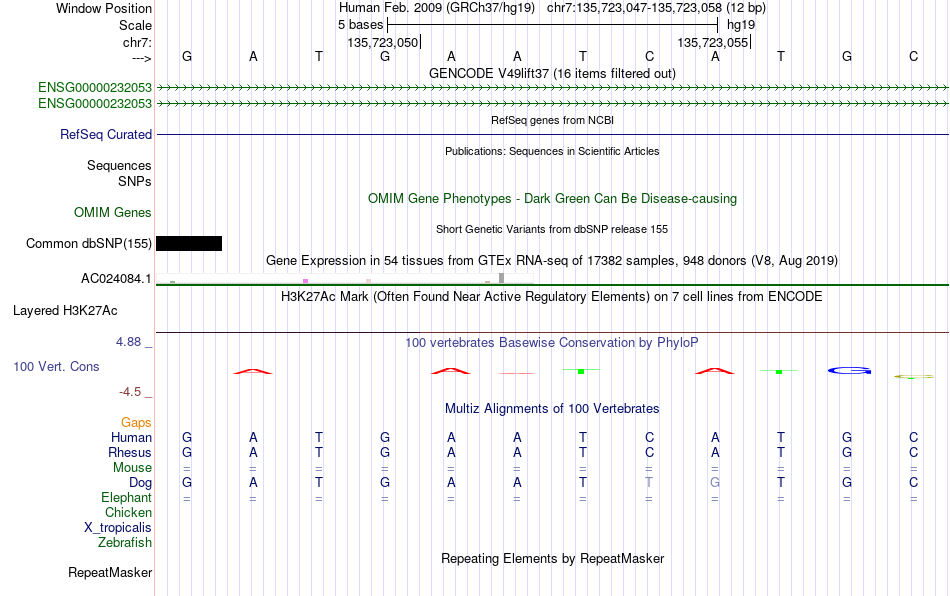Click the X_tropicalis species row label
Screen dimensions: 950x596
pos(118,528)
